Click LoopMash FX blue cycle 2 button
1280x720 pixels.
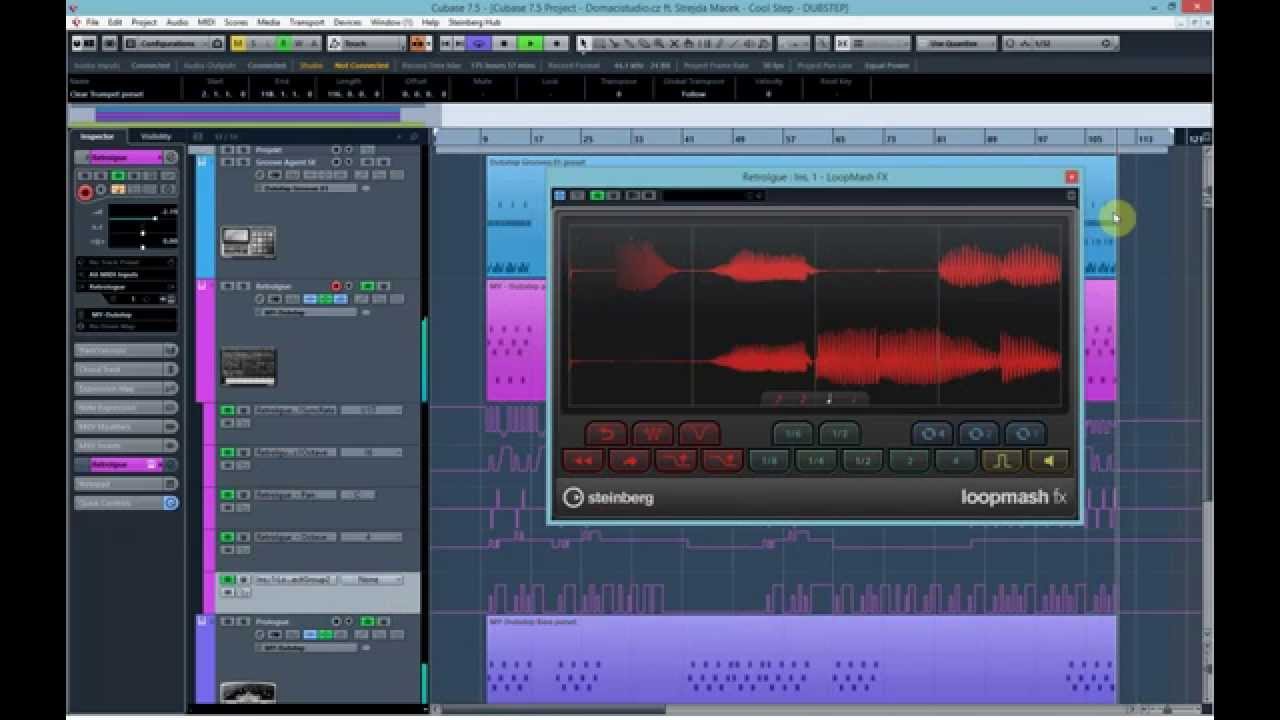pyautogui.click(x=979, y=434)
